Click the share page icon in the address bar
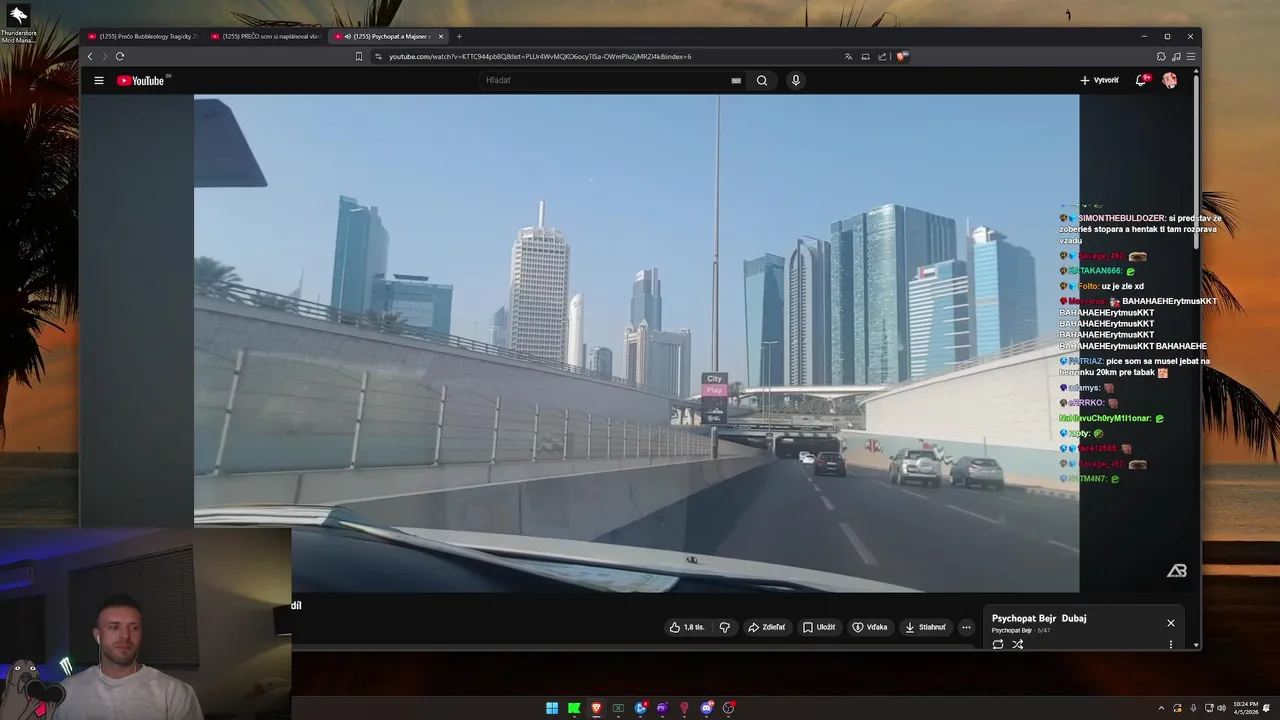The height and width of the screenshot is (720, 1280). (x=882, y=56)
